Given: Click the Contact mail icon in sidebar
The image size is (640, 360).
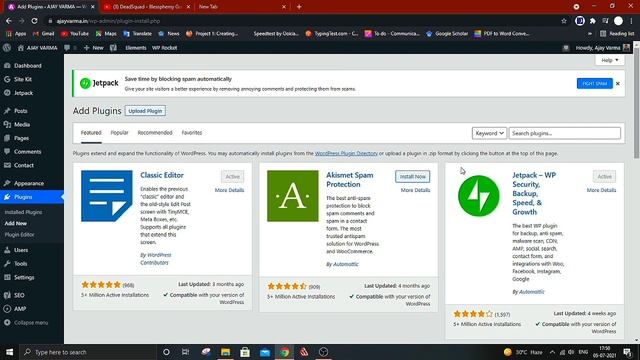Looking at the screenshot, I should (x=7, y=165).
